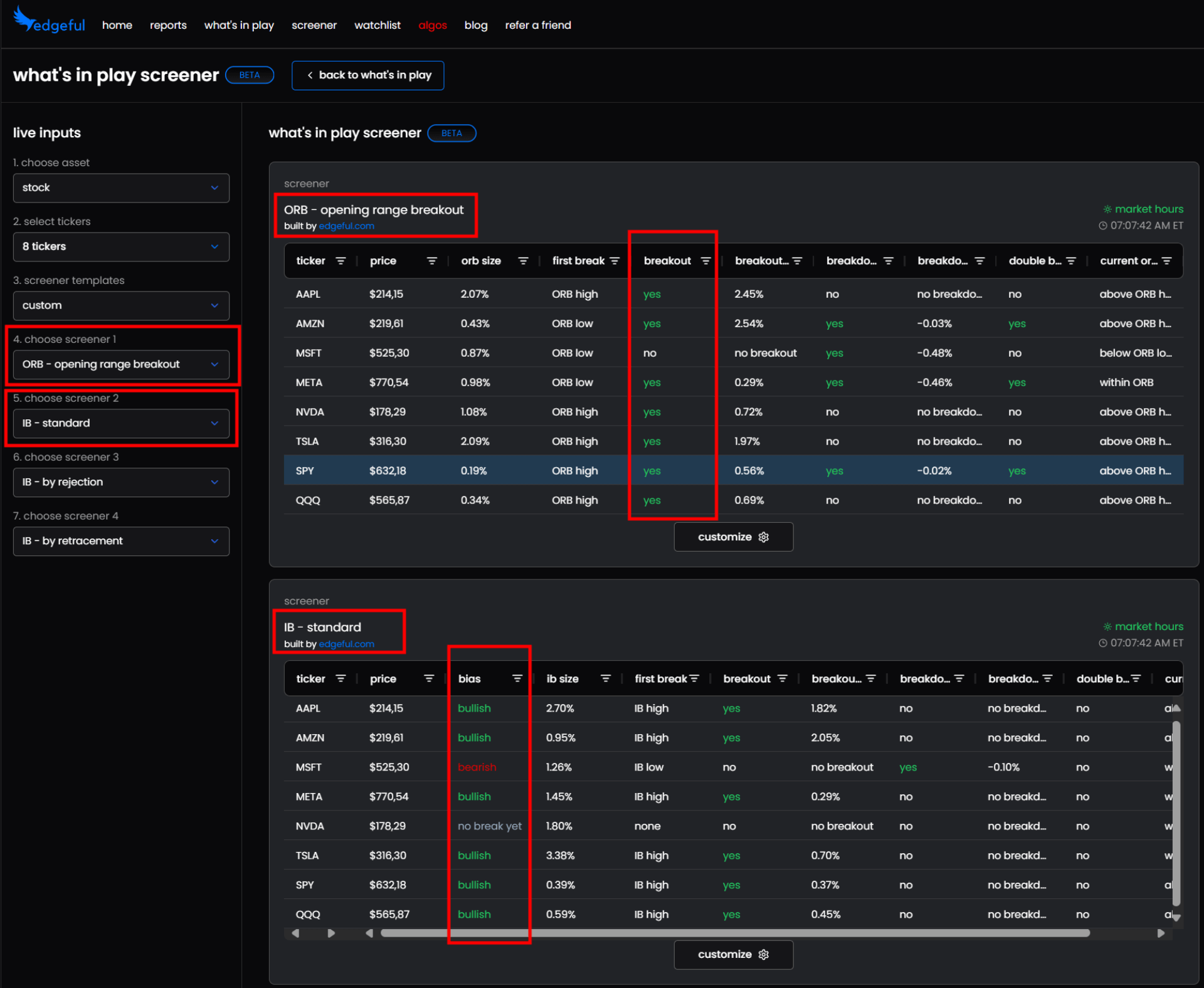Click the IB table vertical scrollbar thumb
The image size is (1204, 988).
(1176, 813)
